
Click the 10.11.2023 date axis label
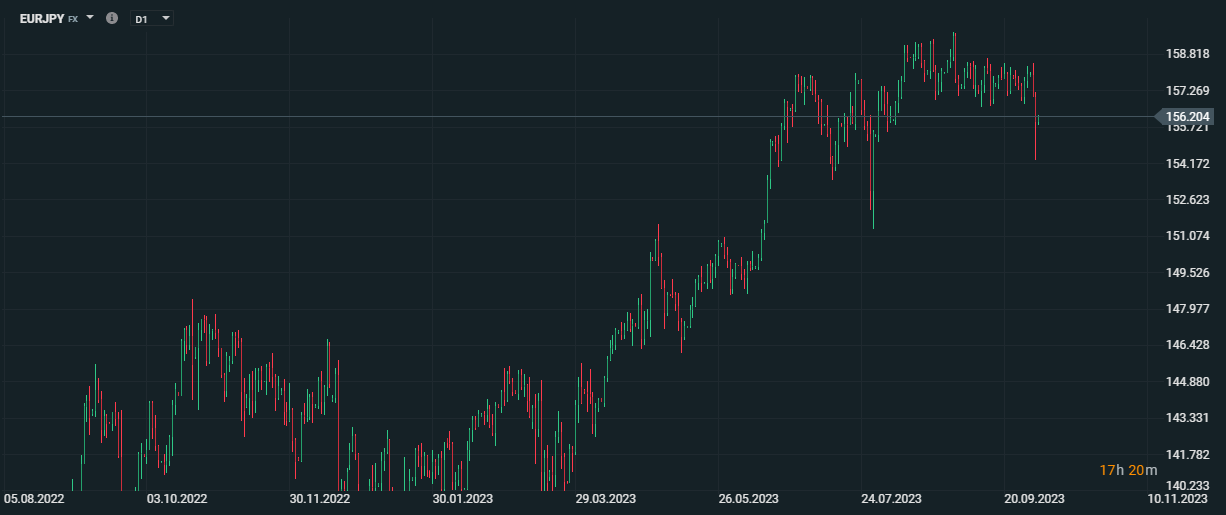pos(1178,498)
